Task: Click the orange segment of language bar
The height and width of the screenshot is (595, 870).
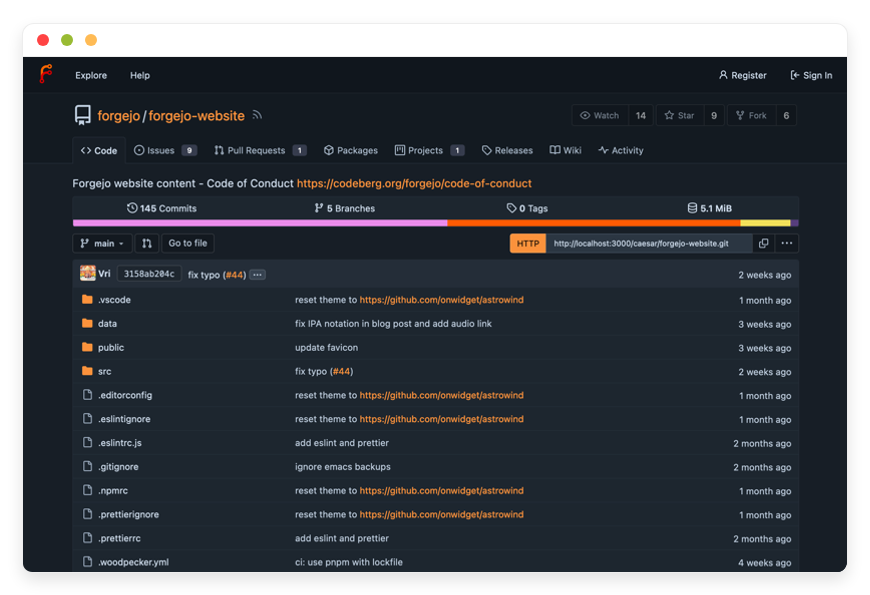Action: [594, 223]
